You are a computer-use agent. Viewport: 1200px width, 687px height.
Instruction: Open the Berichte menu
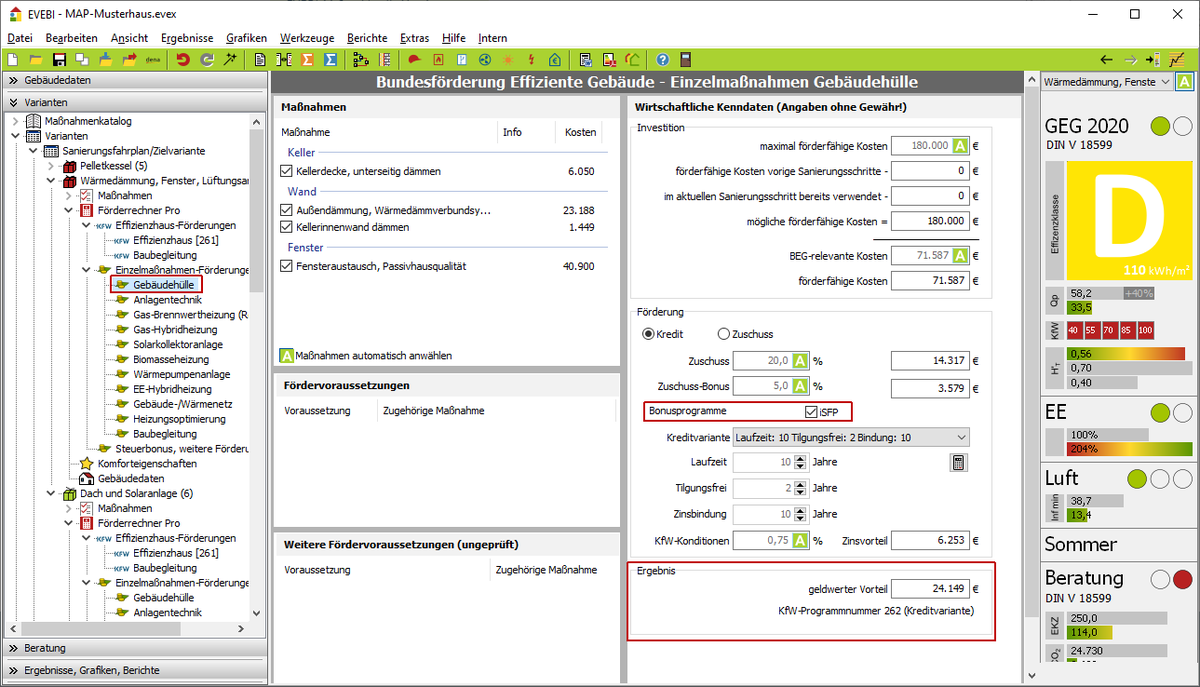pos(367,38)
